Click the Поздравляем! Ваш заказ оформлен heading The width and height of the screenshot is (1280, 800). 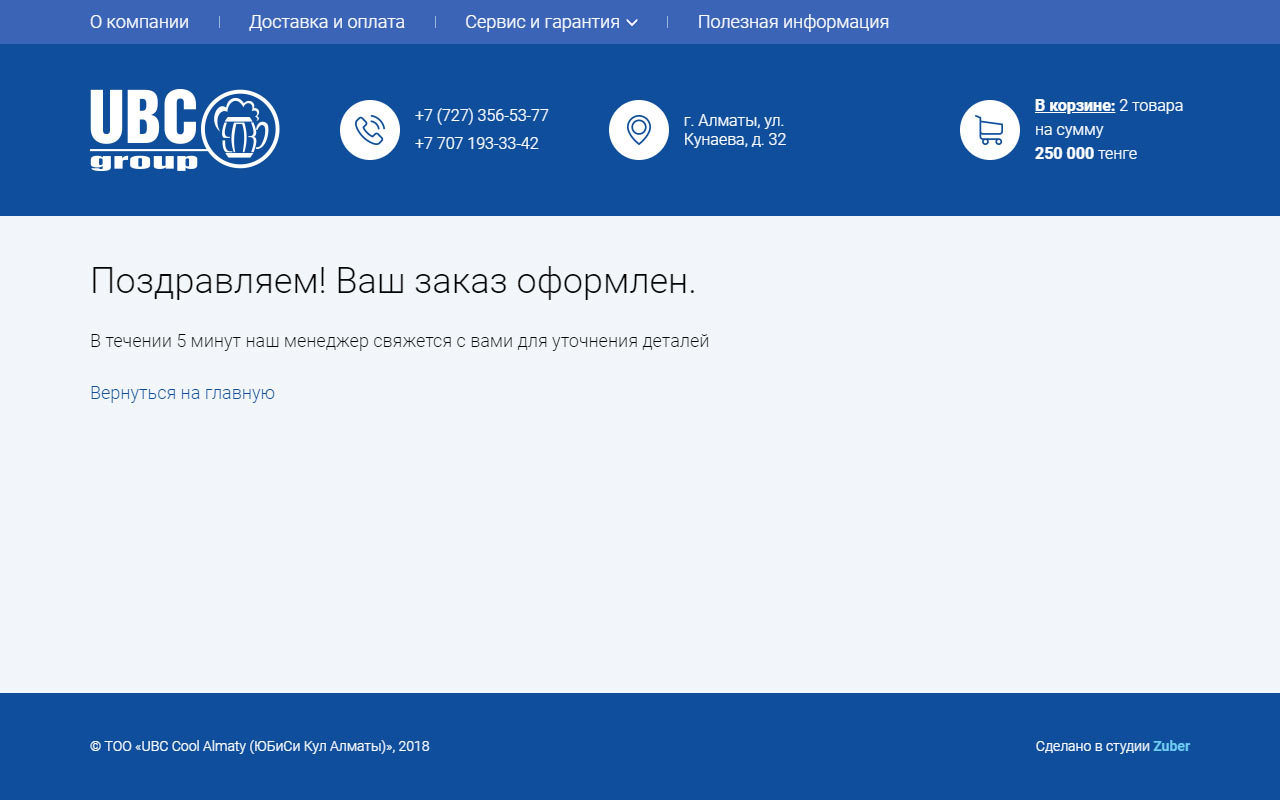392,282
